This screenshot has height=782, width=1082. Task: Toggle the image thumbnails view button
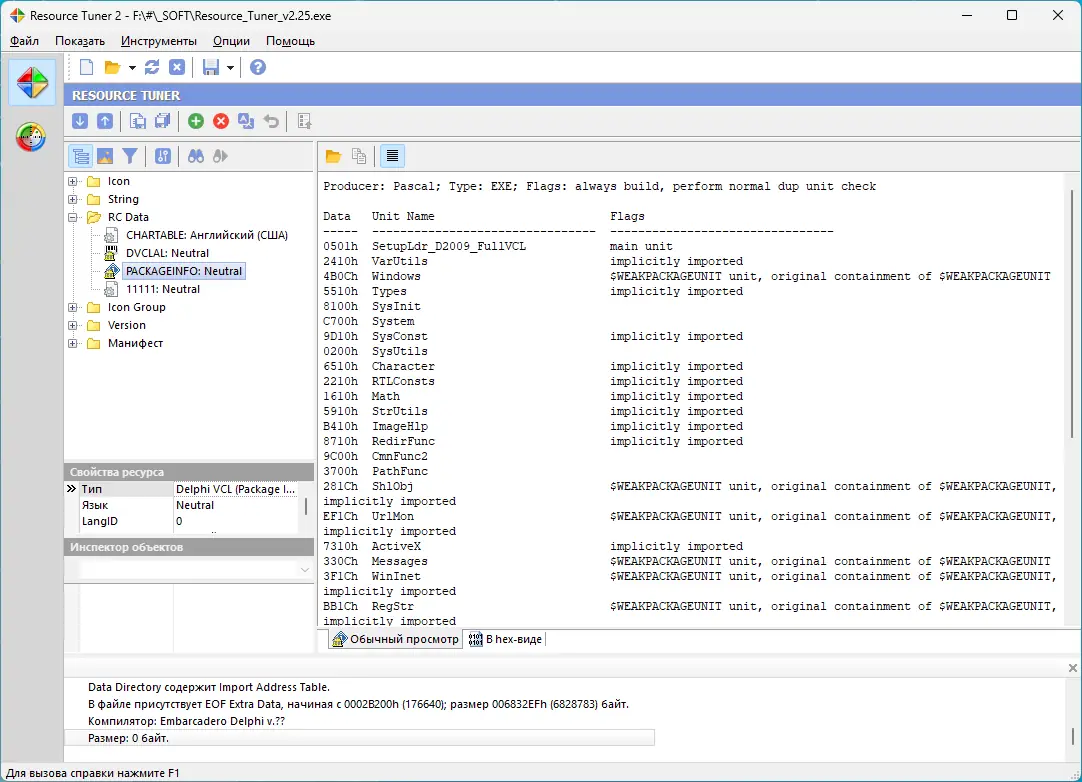105,156
